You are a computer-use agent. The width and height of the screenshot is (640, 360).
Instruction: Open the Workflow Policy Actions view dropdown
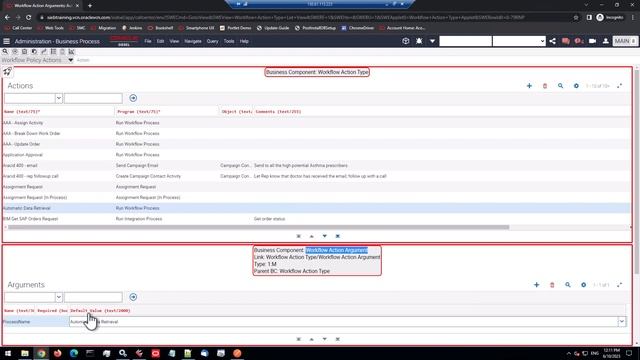71,60
